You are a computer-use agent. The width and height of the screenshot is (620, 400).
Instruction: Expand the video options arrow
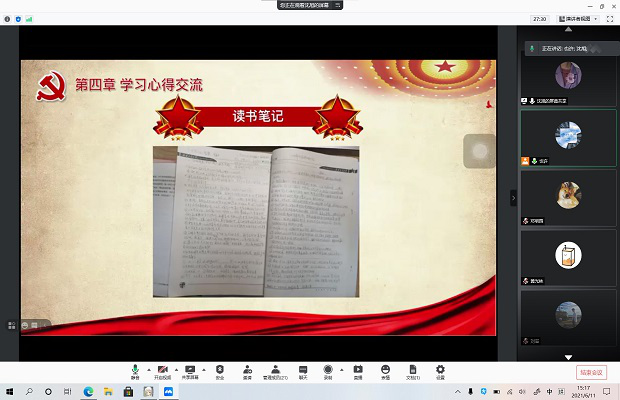tap(175, 368)
